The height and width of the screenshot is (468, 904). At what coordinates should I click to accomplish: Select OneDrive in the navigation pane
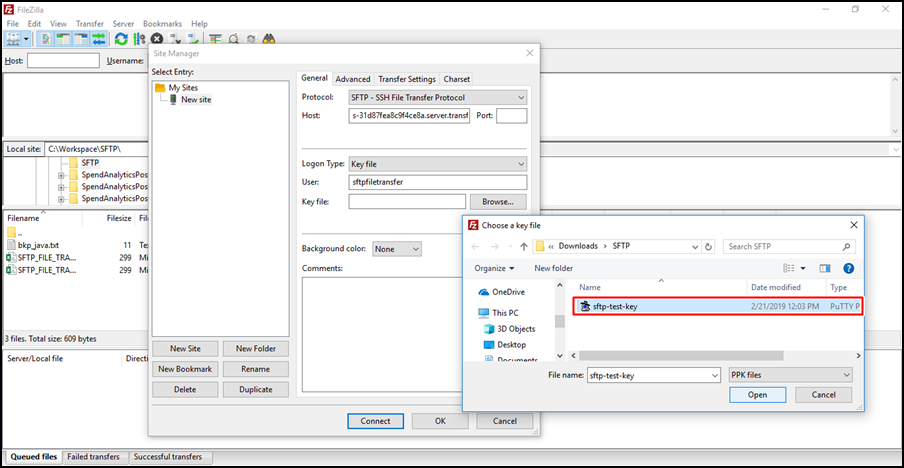click(x=502, y=292)
